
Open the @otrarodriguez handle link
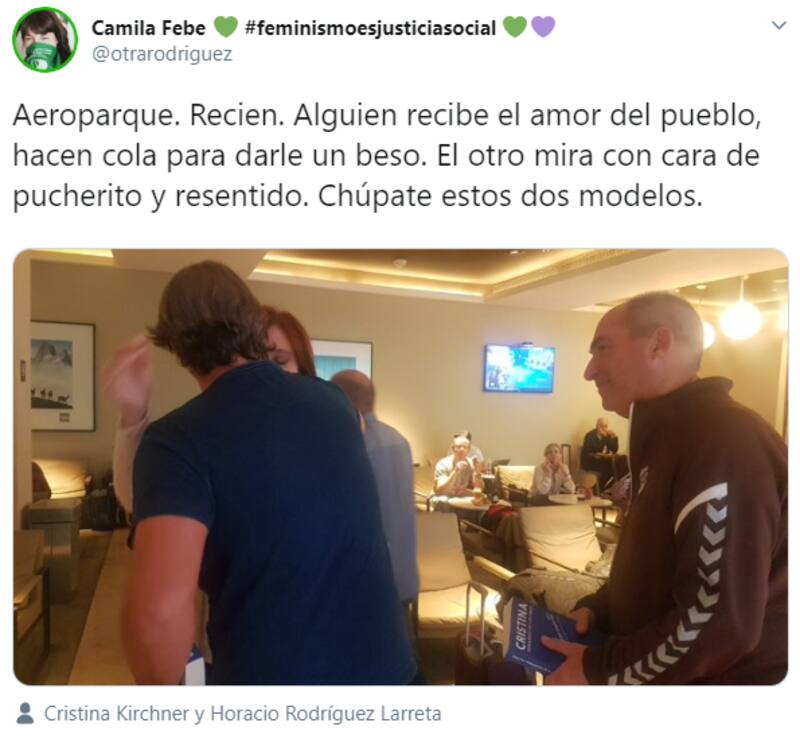coord(162,54)
